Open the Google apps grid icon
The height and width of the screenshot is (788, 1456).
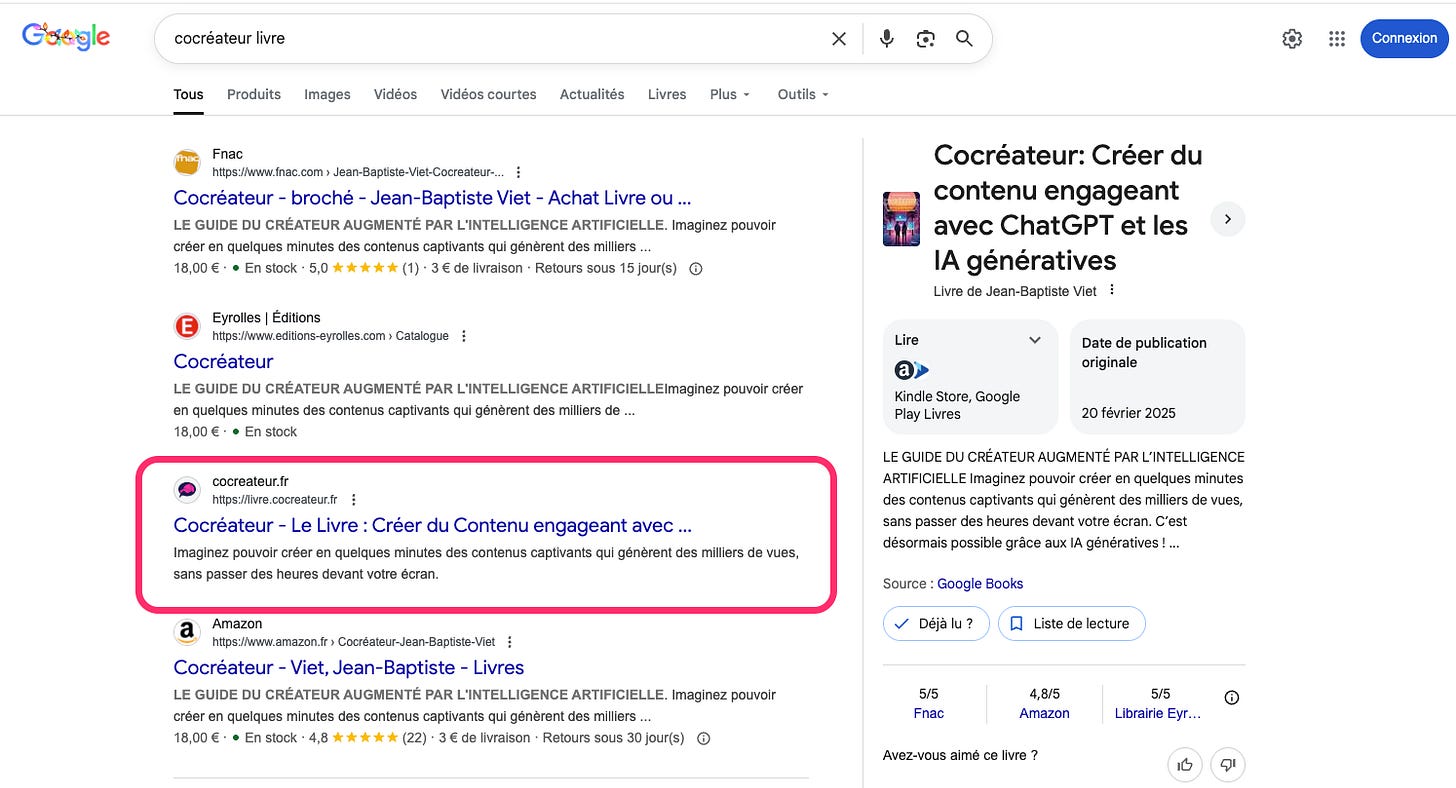coord(1337,39)
